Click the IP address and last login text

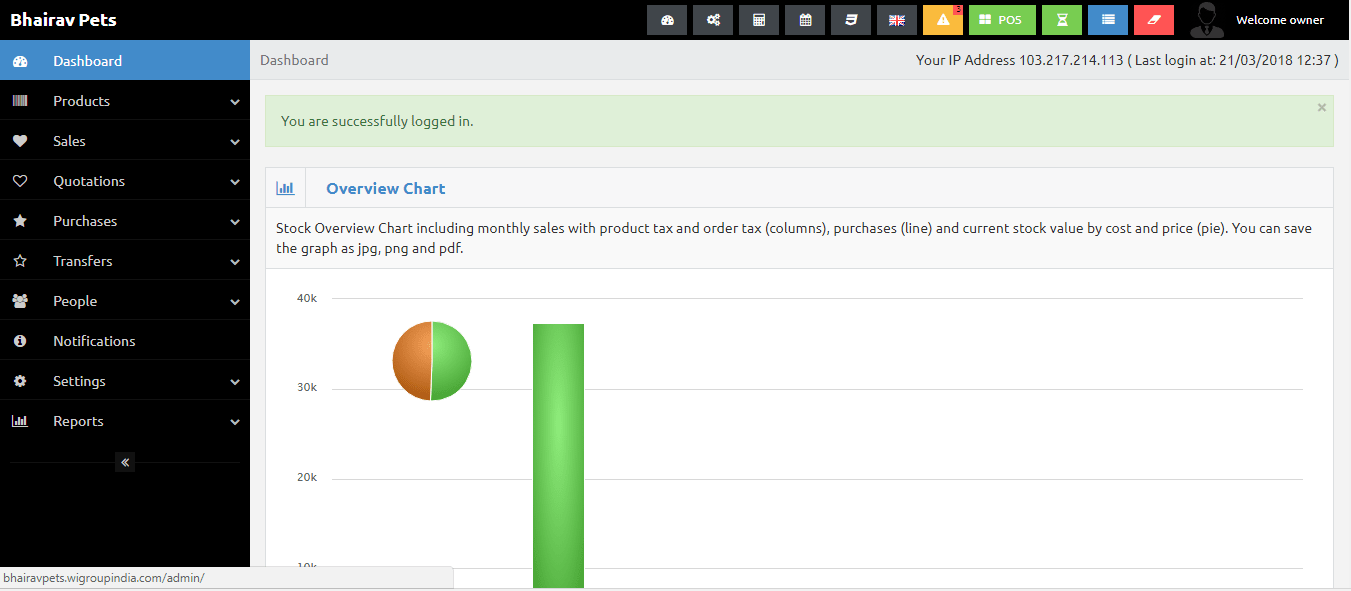[x=1127, y=60]
